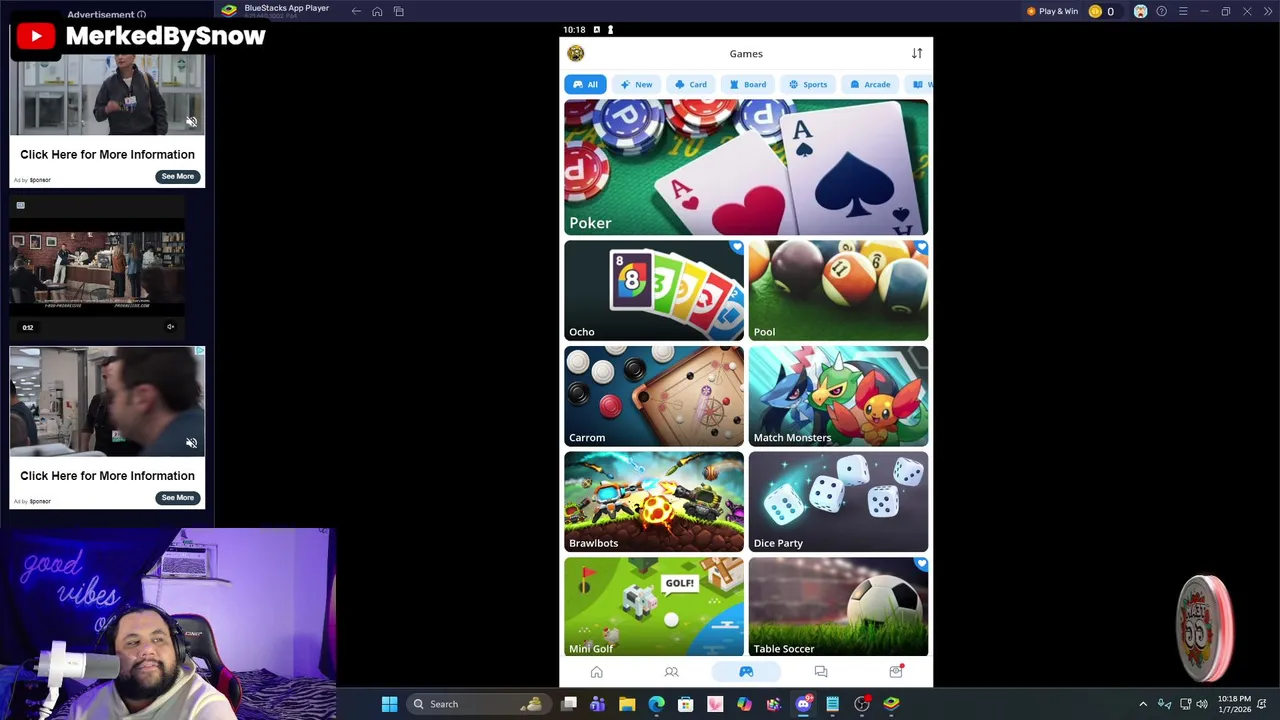
Task: Select the Arcade category tab
Action: [870, 84]
